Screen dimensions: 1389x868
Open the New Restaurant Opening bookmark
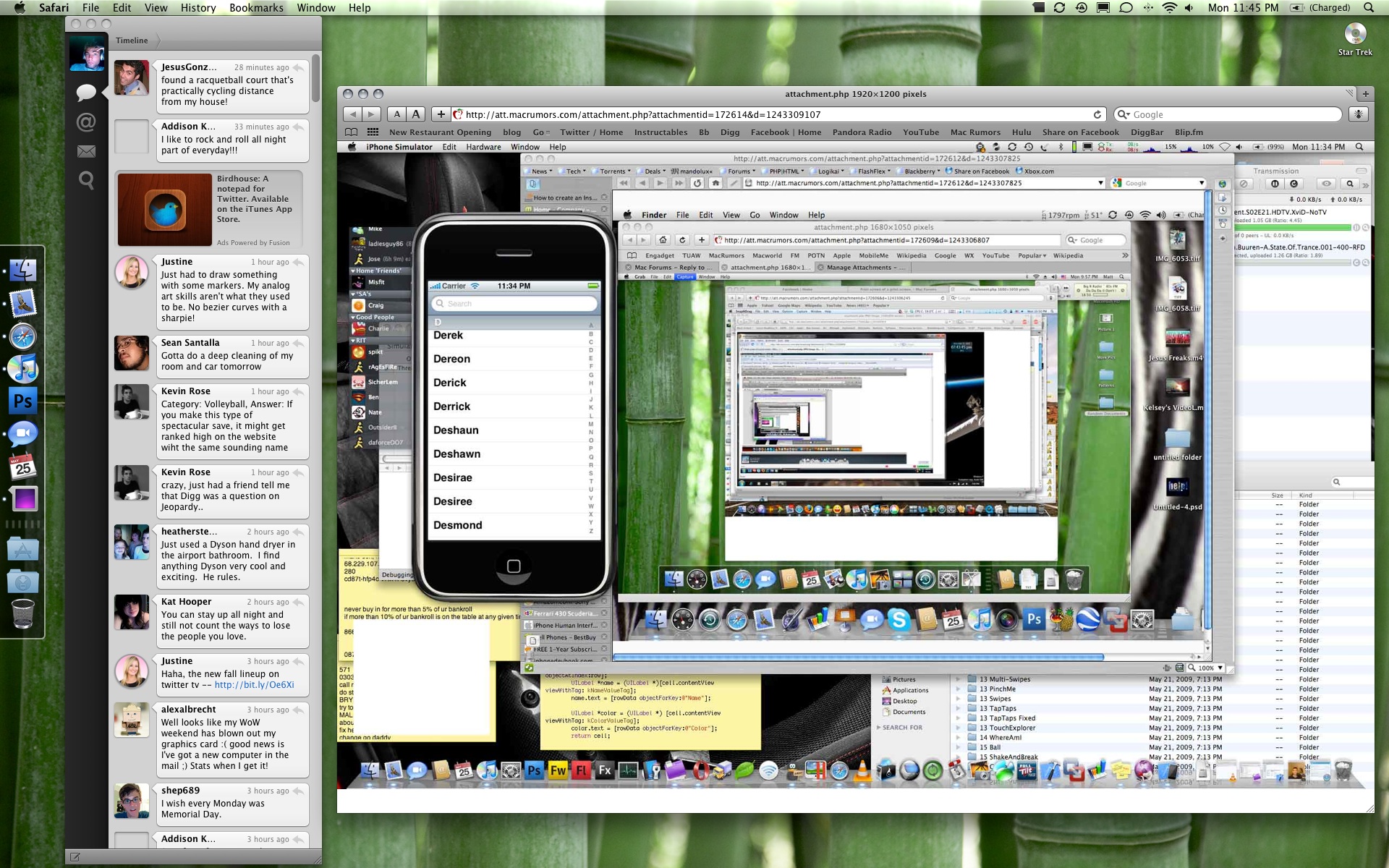[440, 132]
